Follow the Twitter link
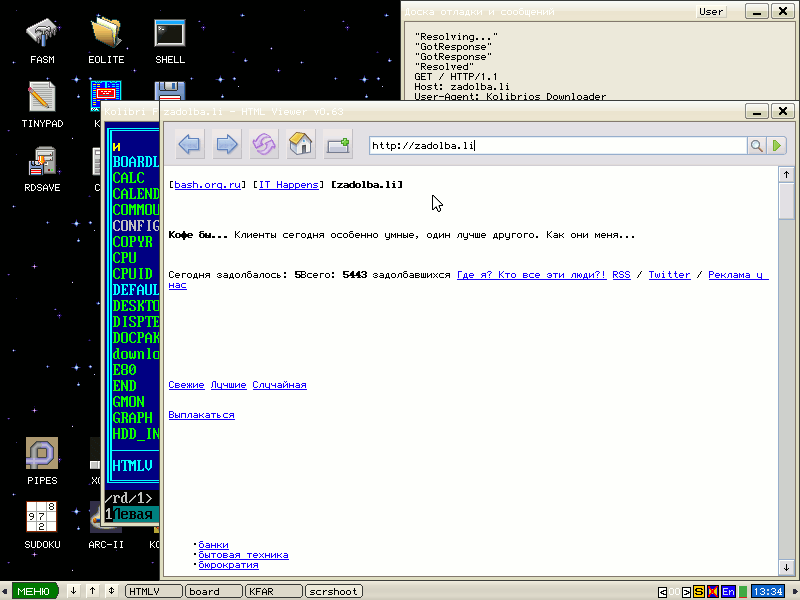The width and height of the screenshot is (800, 600). click(669, 274)
